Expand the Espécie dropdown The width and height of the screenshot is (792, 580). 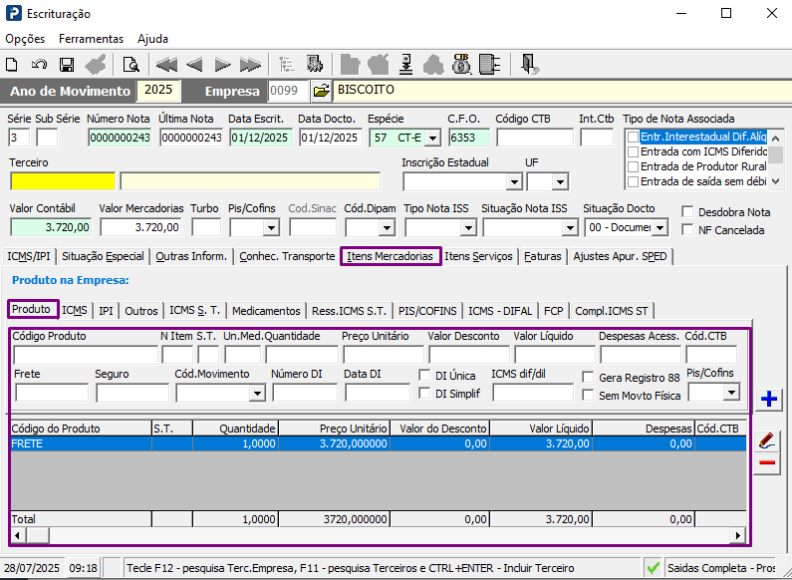click(x=432, y=138)
